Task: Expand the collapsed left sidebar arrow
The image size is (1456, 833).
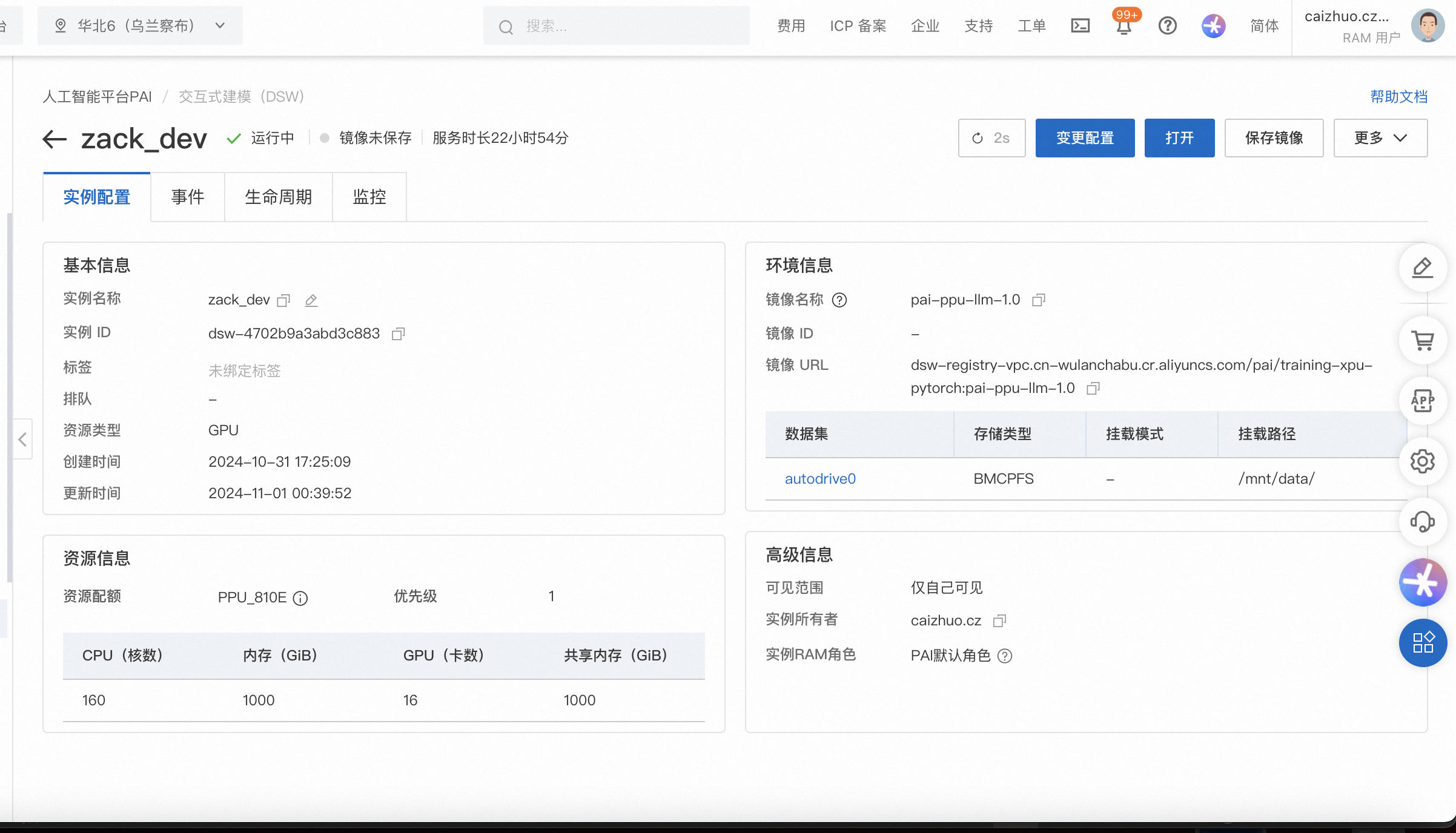Action: coord(22,439)
